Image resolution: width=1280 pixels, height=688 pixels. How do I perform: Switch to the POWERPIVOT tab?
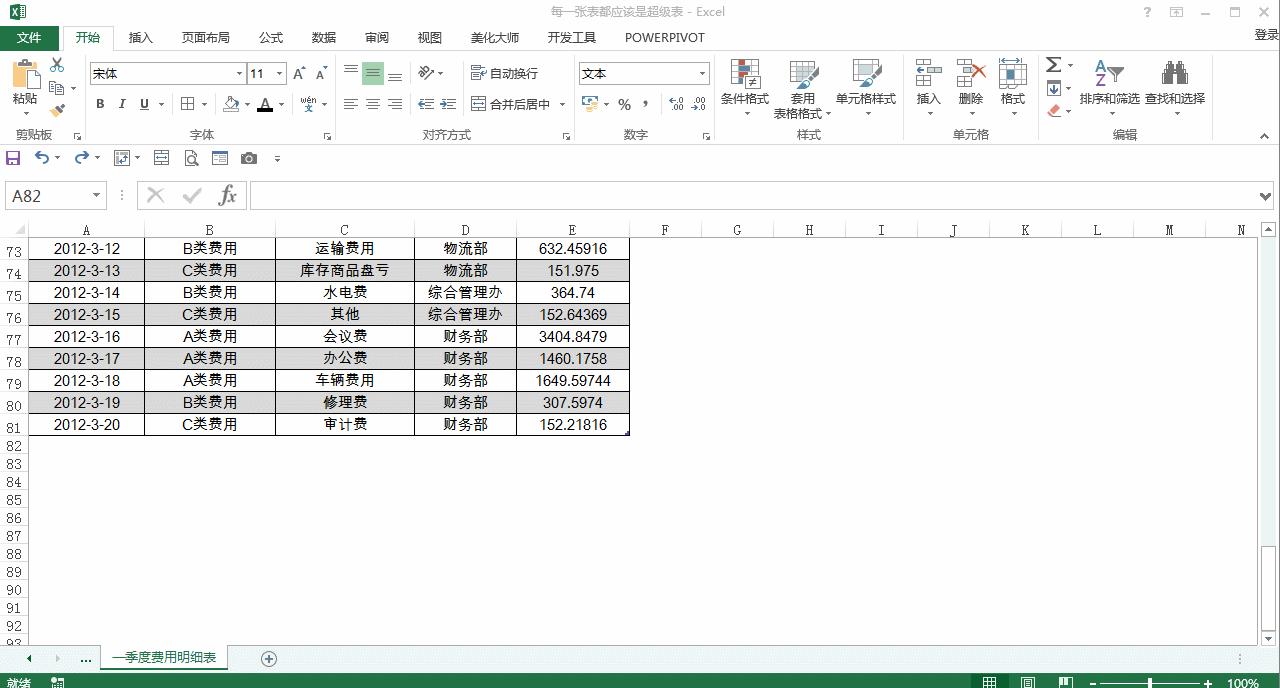pyautogui.click(x=665, y=37)
